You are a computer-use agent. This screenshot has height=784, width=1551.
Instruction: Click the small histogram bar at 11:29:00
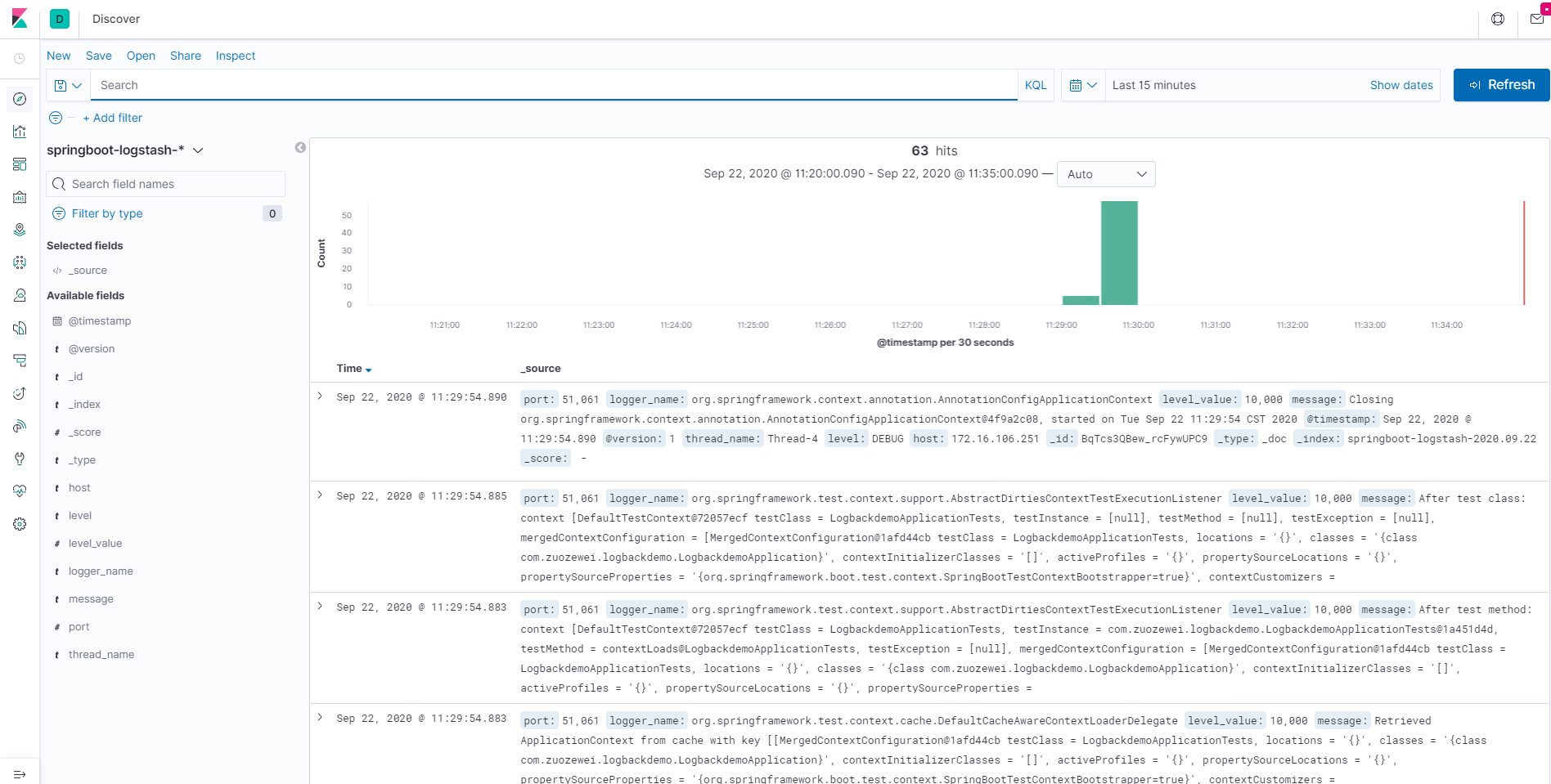point(1081,300)
